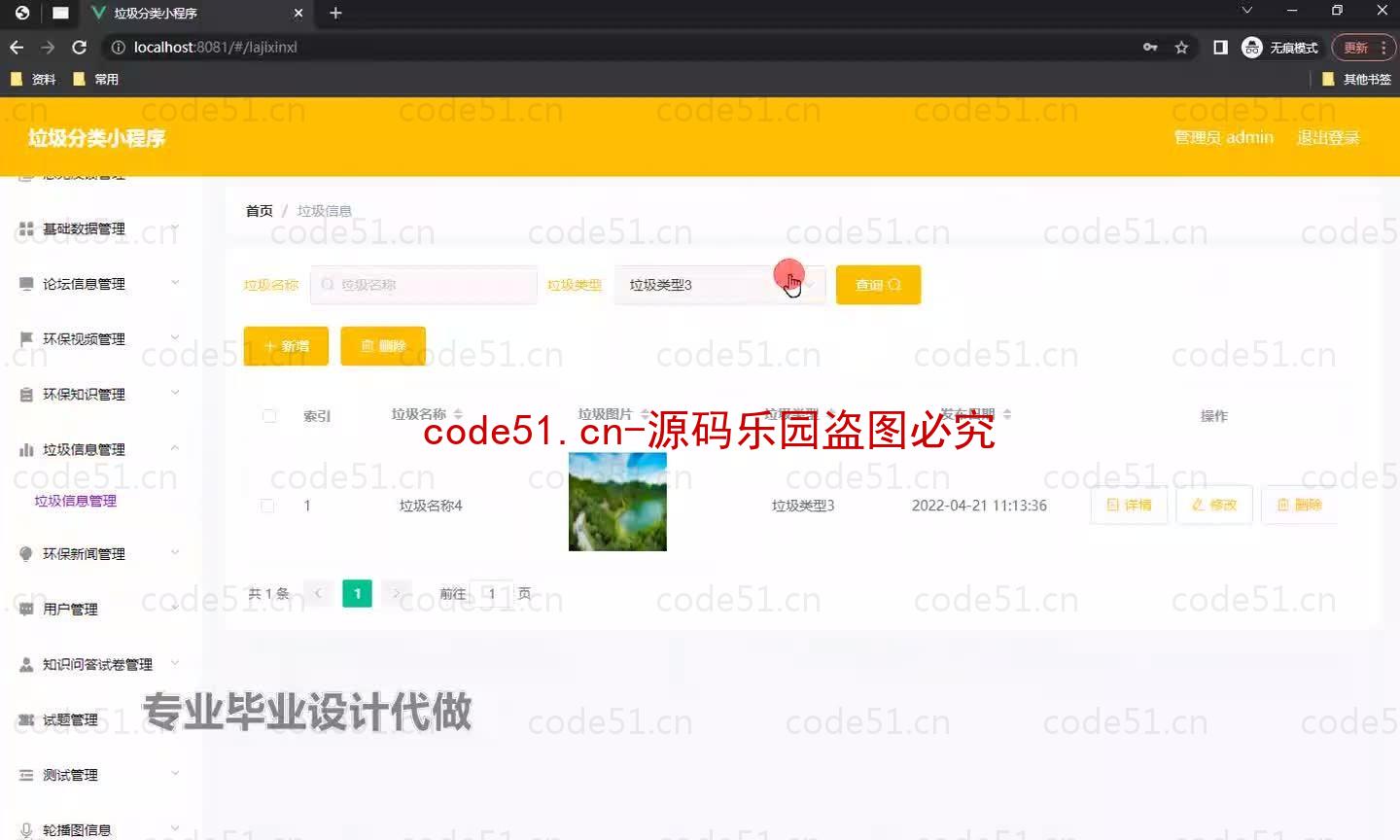This screenshot has height=840, width=1400.
Task: Click the 新增 add button
Action: click(286, 346)
